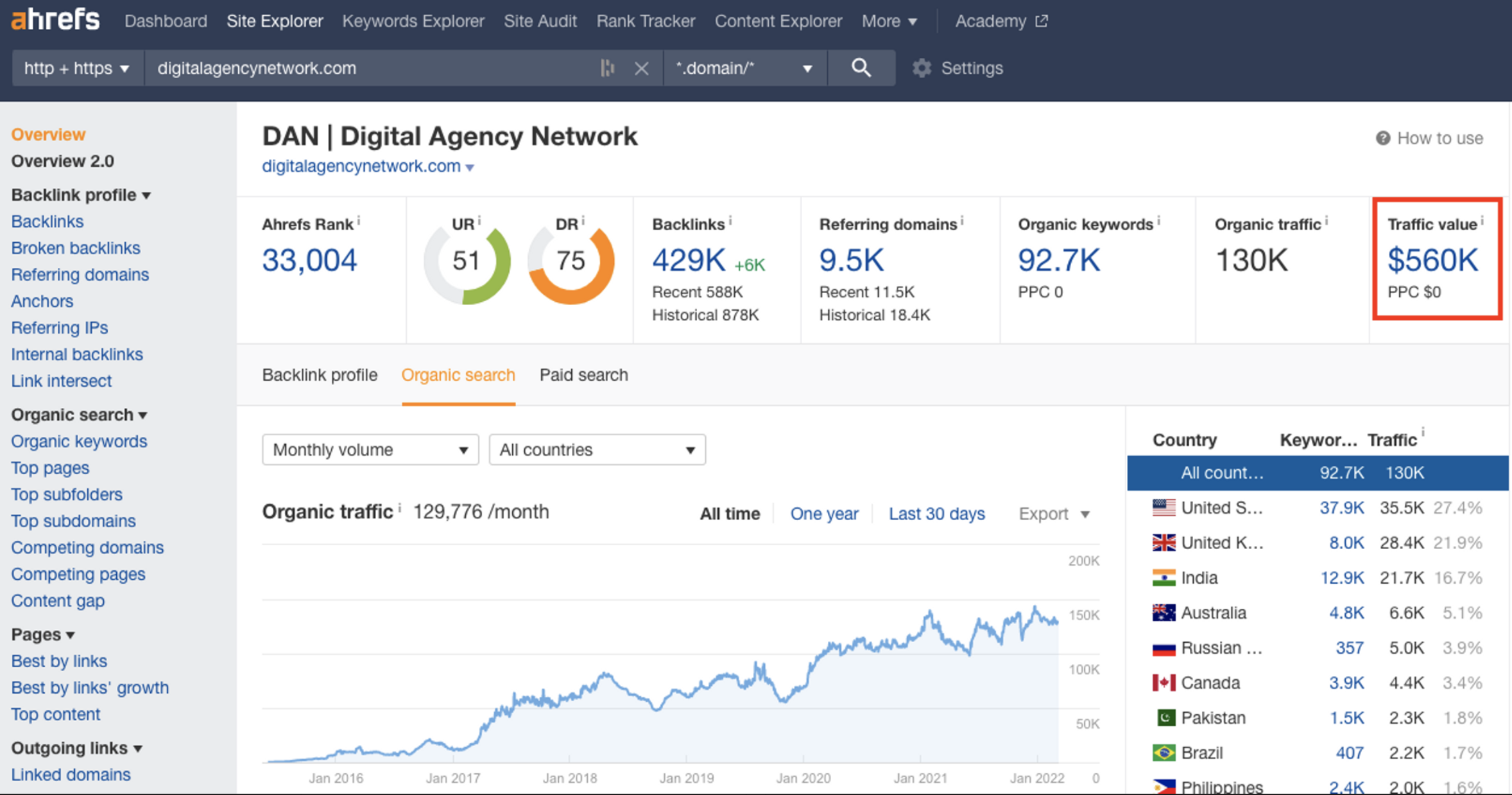This screenshot has width=1512, height=795.
Task: Collapse the Outgoing links sidebar section
Action: [76, 748]
